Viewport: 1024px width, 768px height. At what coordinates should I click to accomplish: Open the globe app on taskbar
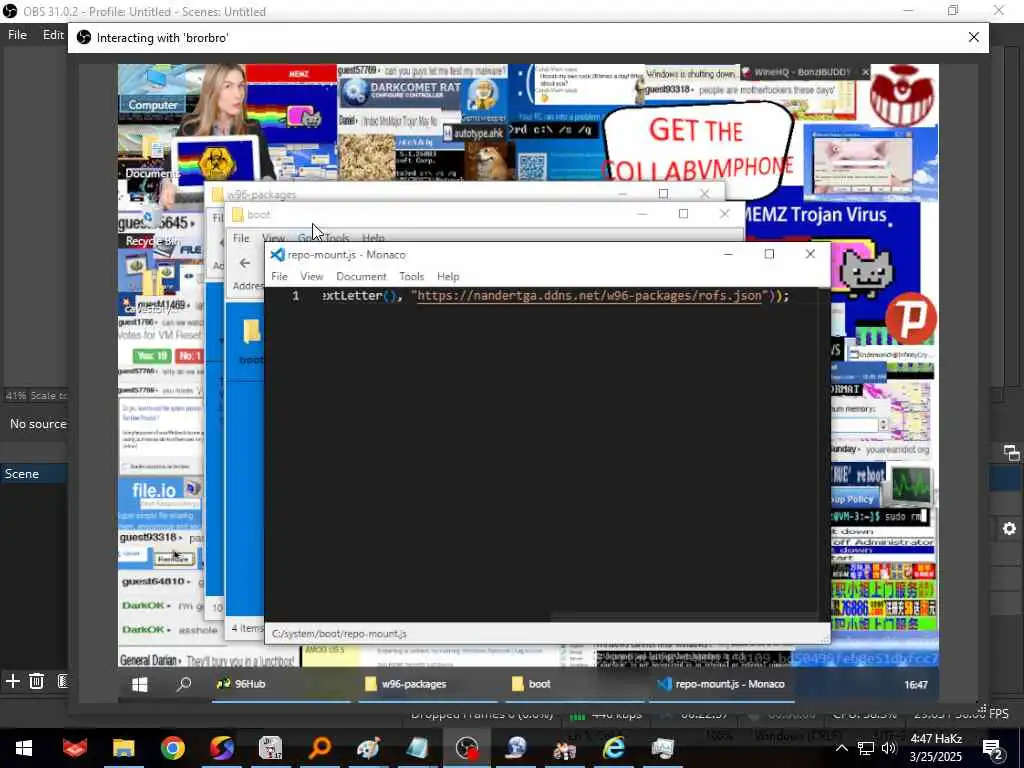pos(516,748)
